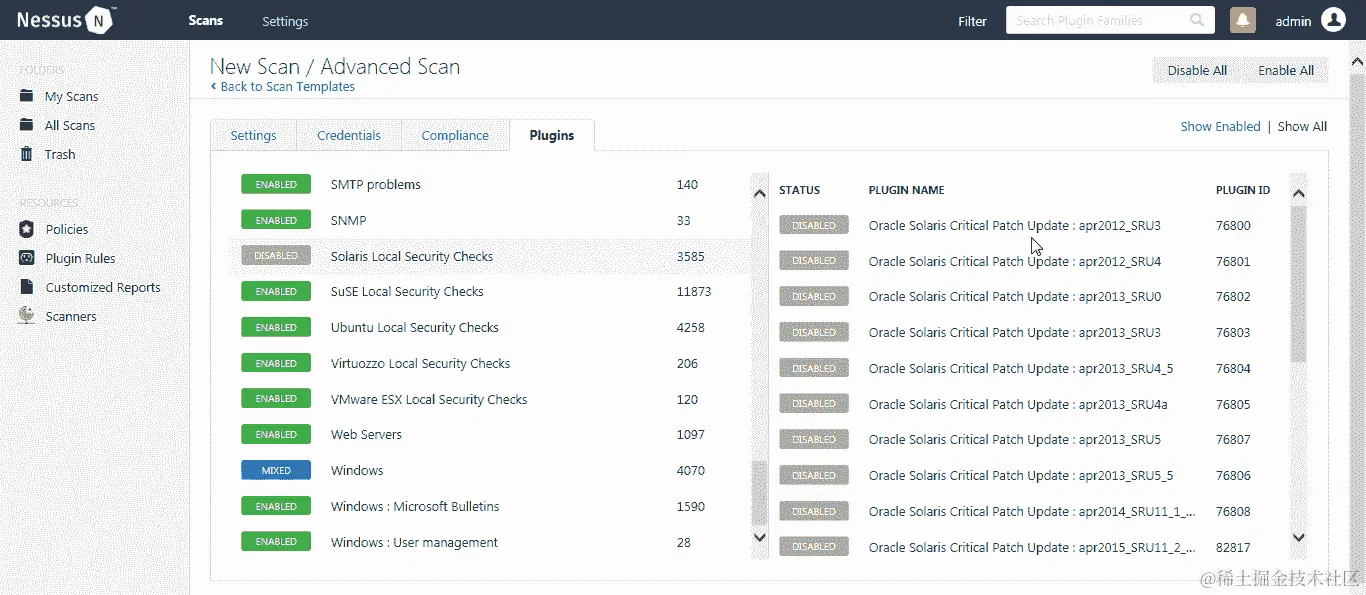Click the STATUS column header
Screen dimensions: 1366x595
click(799, 190)
